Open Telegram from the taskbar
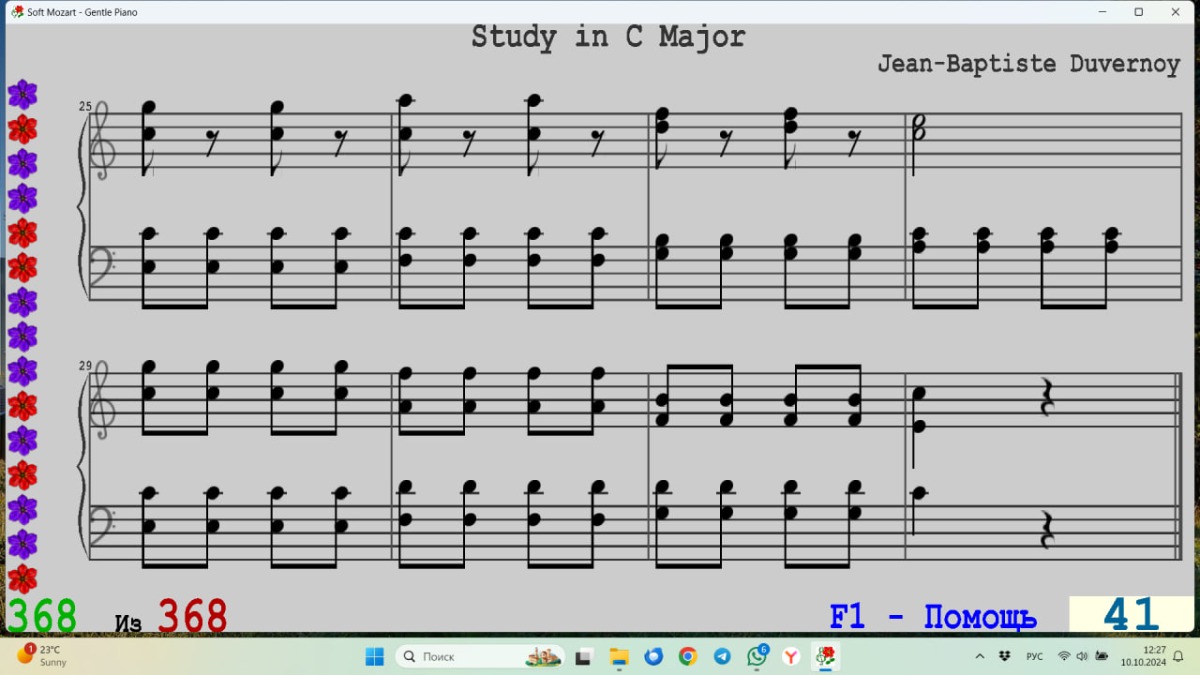This screenshot has width=1200, height=675. click(x=722, y=657)
